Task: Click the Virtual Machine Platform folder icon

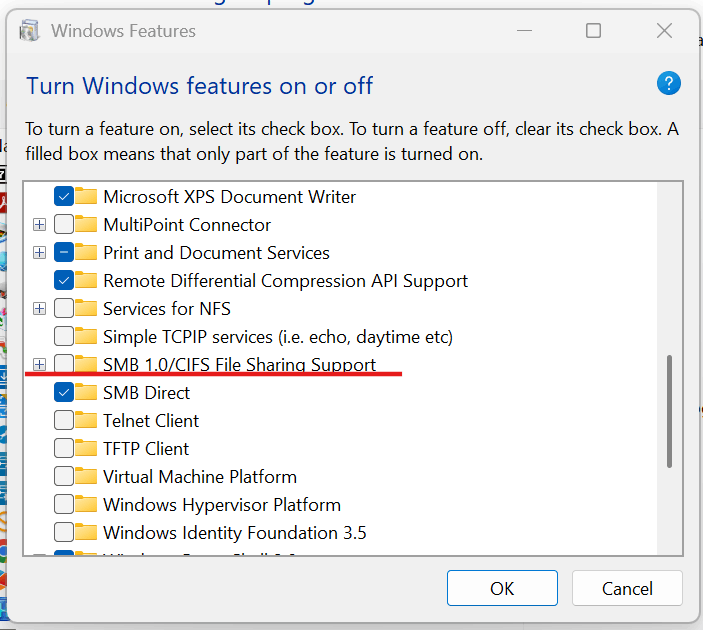Action: [x=86, y=476]
